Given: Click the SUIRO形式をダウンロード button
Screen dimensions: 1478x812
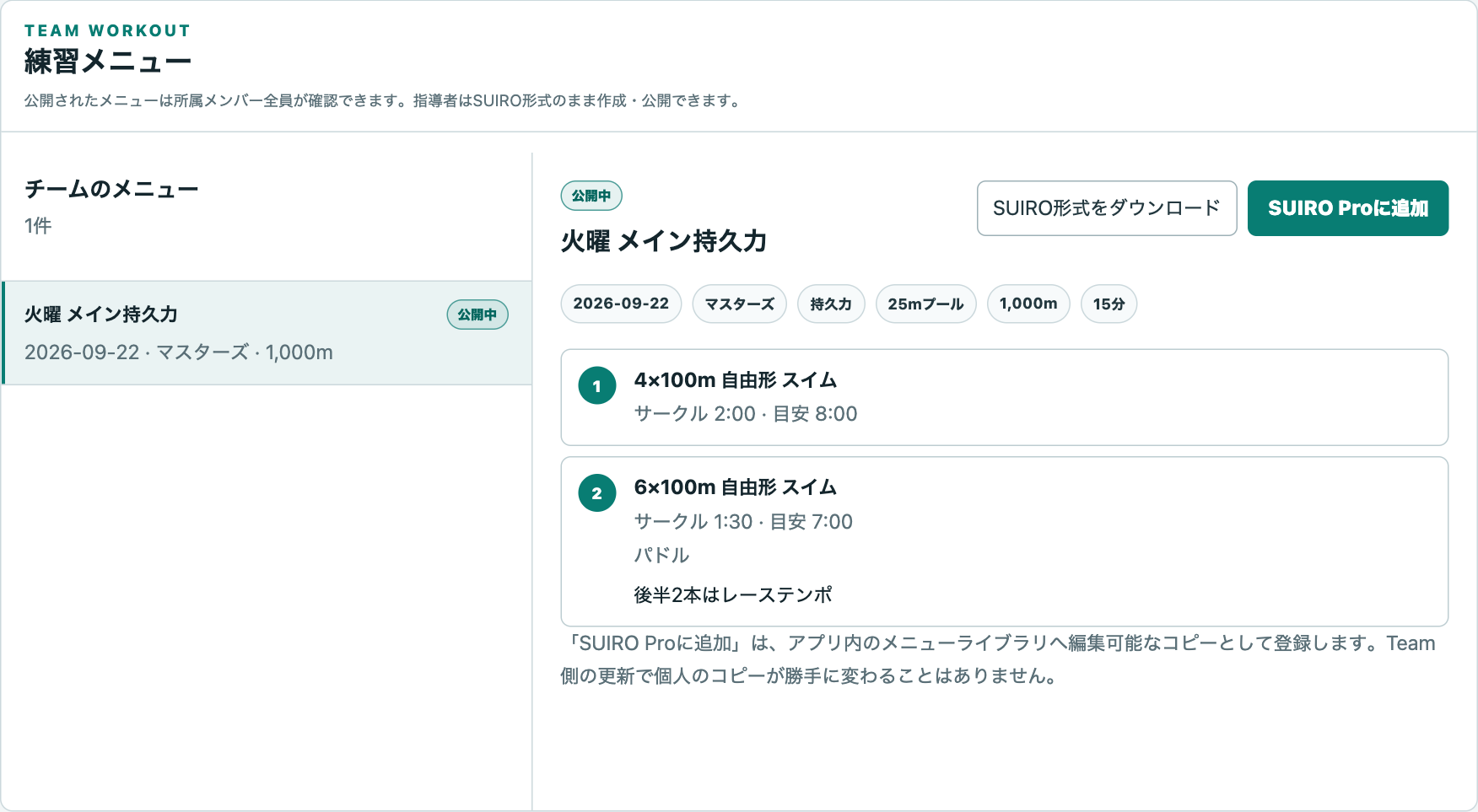Looking at the screenshot, I should [1107, 208].
